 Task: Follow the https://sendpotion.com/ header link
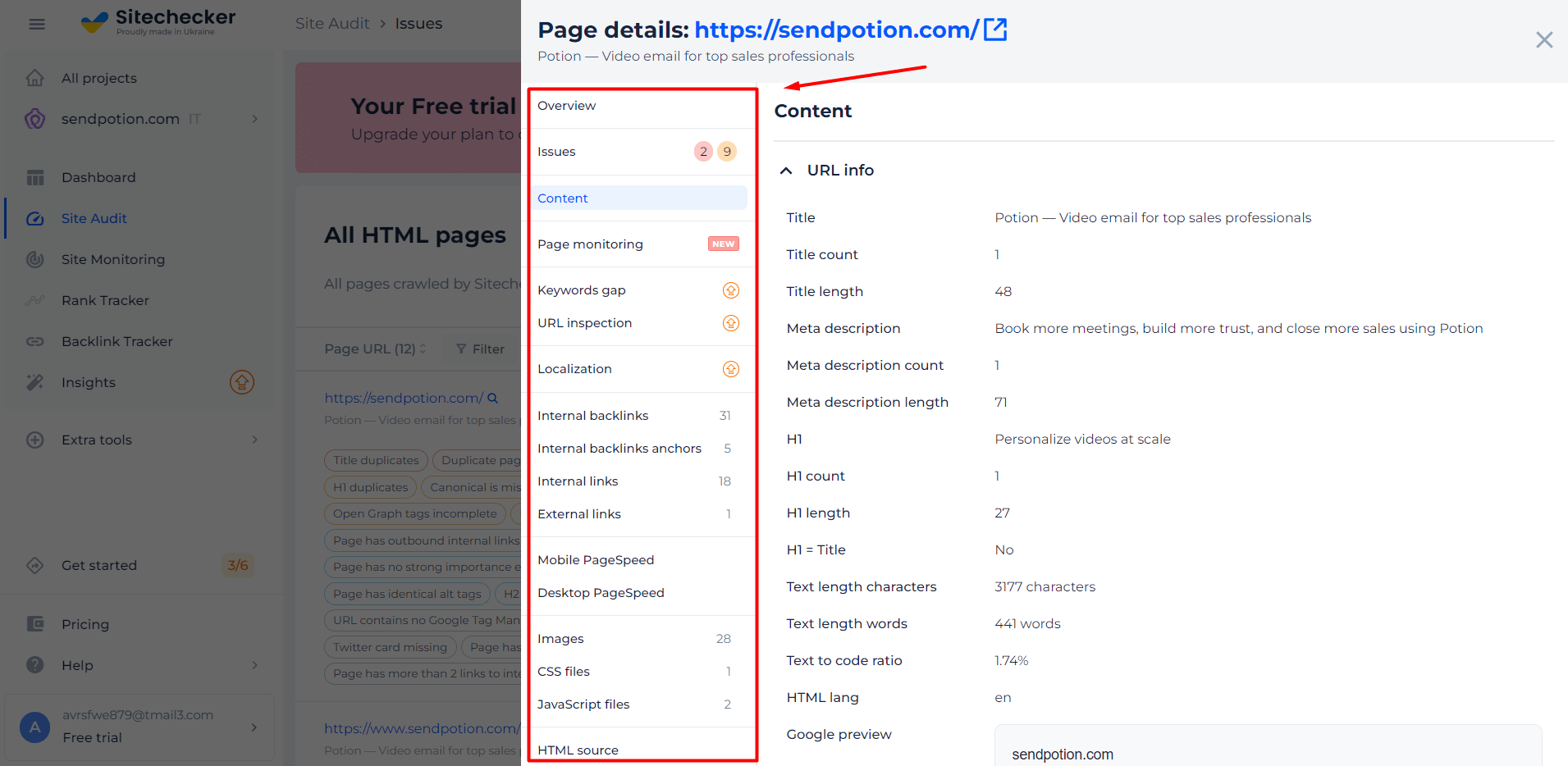[x=836, y=30]
